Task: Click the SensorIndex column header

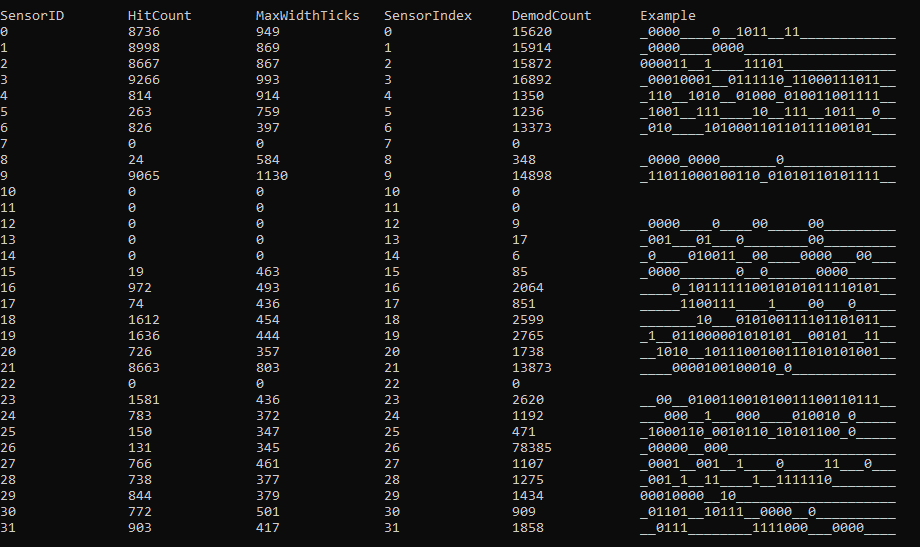Action: pyautogui.click(x=428, y=16)
